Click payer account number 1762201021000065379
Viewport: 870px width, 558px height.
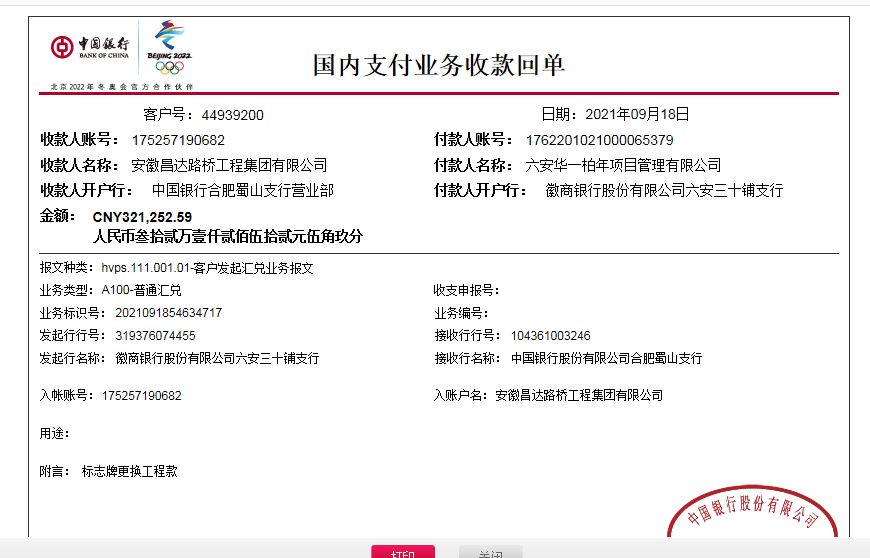pyautogui.click(x=599, y=140)
